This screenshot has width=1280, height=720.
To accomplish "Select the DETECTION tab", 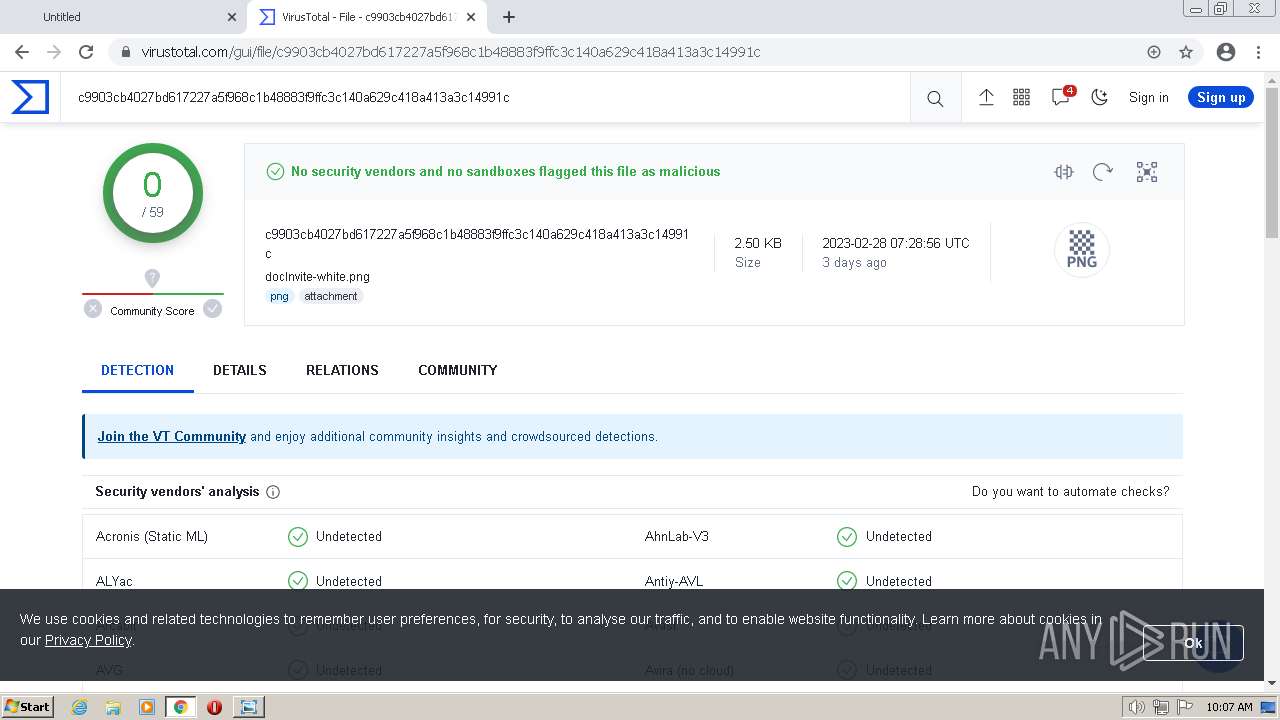I will [138, 370].
